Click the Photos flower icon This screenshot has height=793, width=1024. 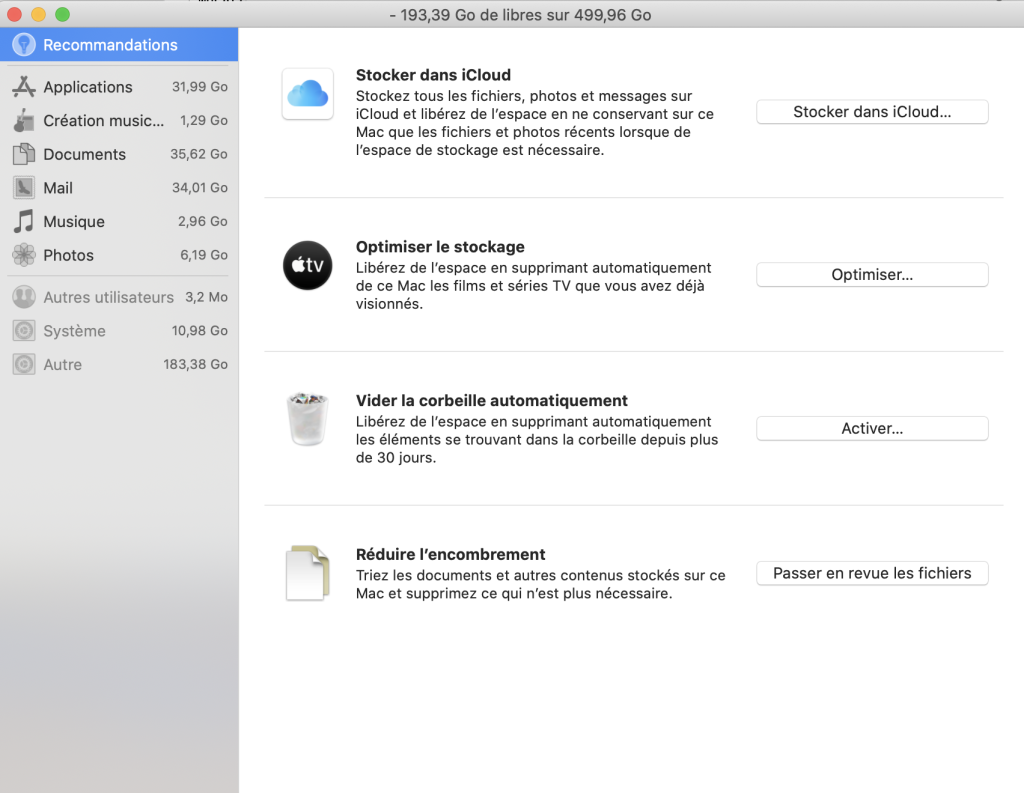(24, 255)
